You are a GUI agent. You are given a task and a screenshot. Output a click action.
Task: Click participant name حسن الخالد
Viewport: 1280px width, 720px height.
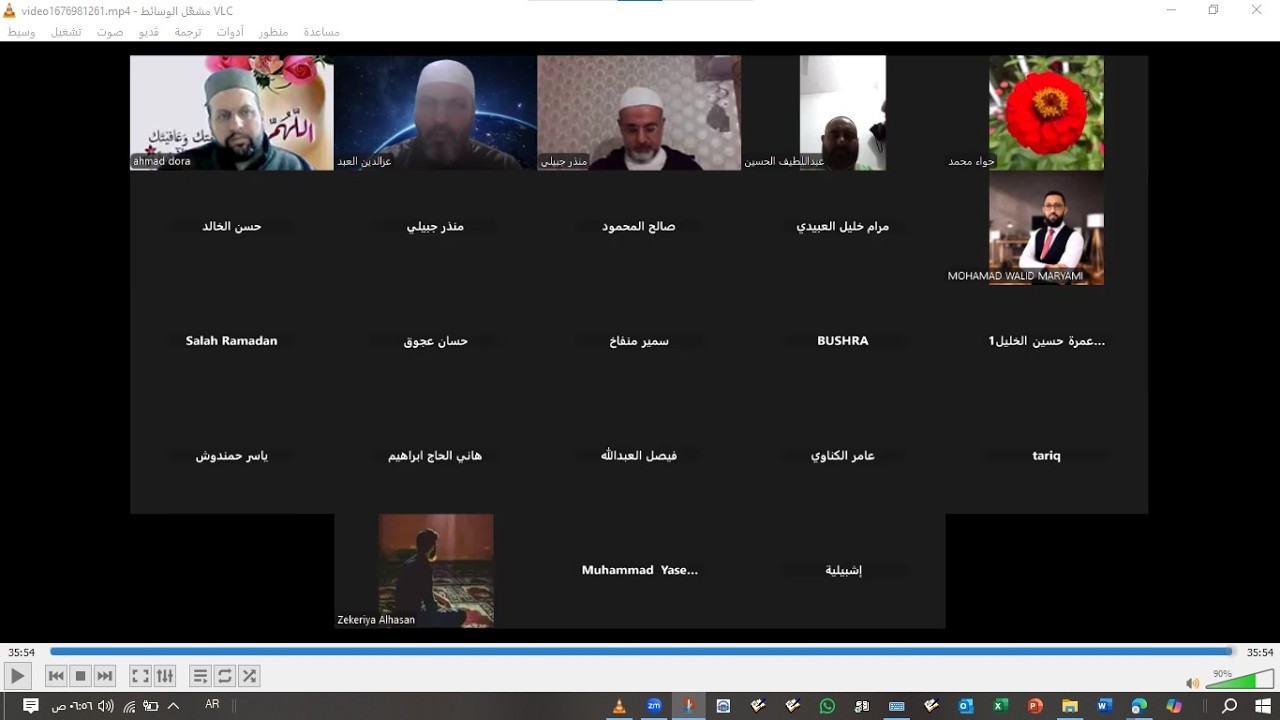[231, 227]
